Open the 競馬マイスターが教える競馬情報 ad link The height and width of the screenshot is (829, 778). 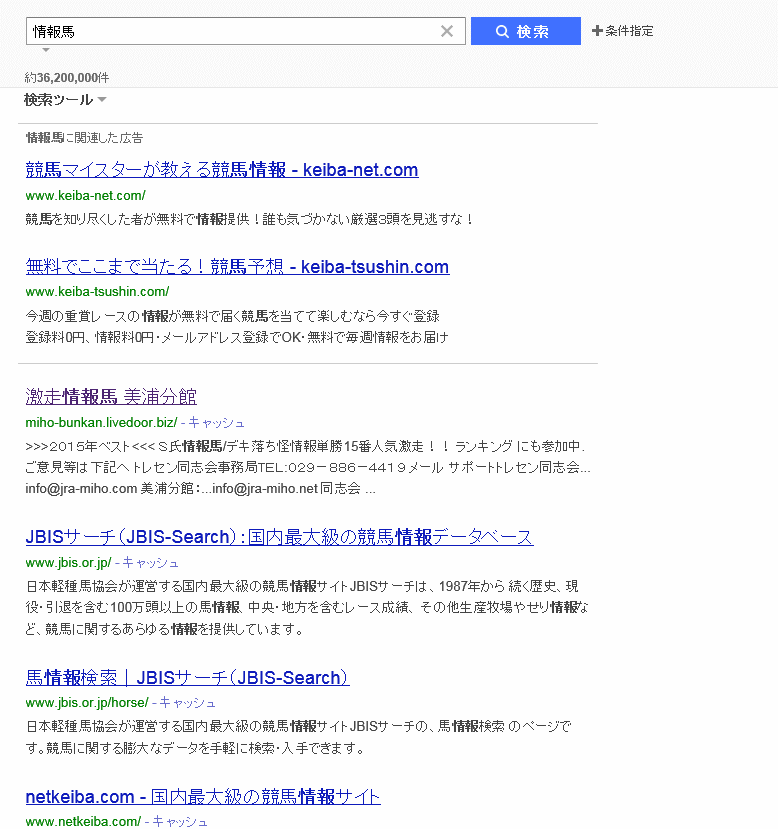pyautogui.click(x=222, y=170)
